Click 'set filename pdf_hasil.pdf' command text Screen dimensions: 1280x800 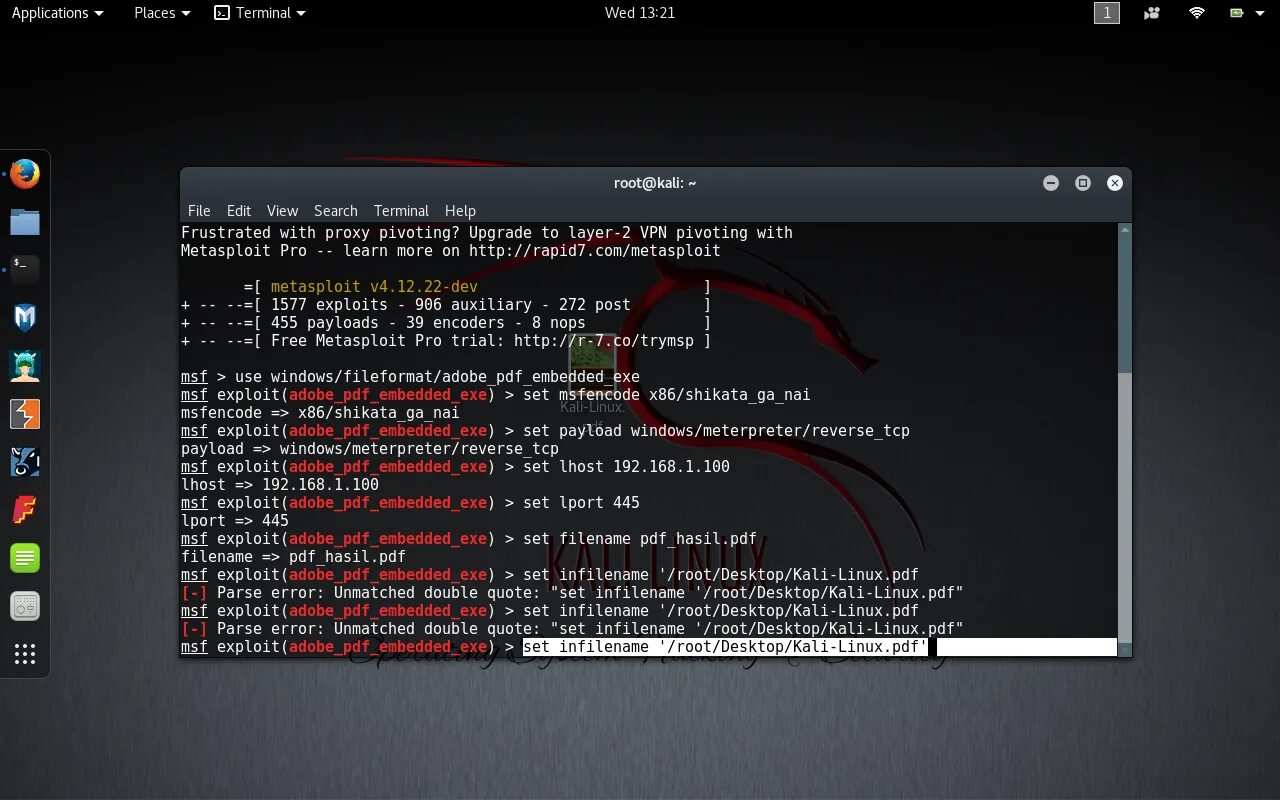click(640, 539)
